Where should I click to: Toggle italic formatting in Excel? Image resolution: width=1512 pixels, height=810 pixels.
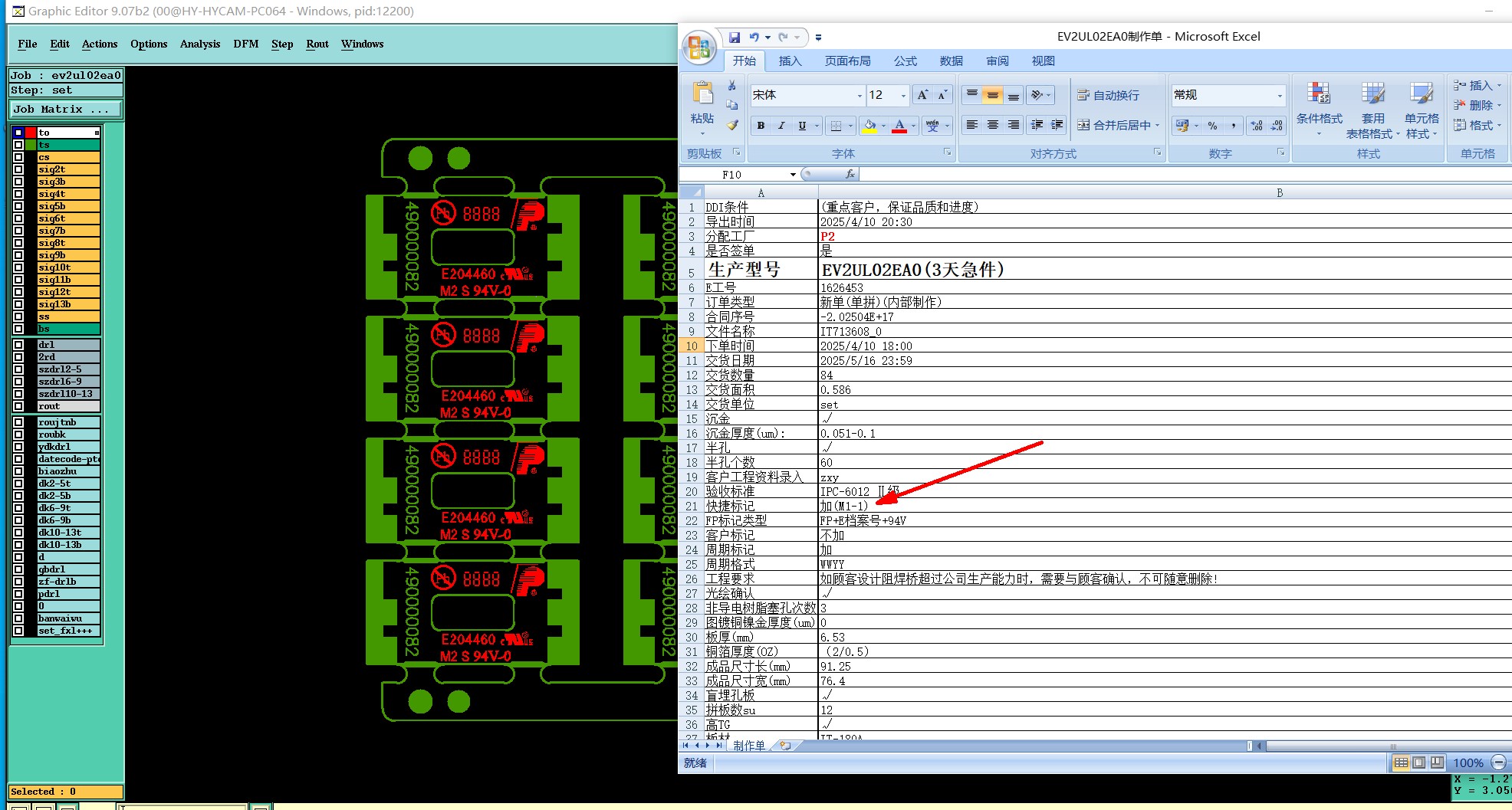[781, 126]
